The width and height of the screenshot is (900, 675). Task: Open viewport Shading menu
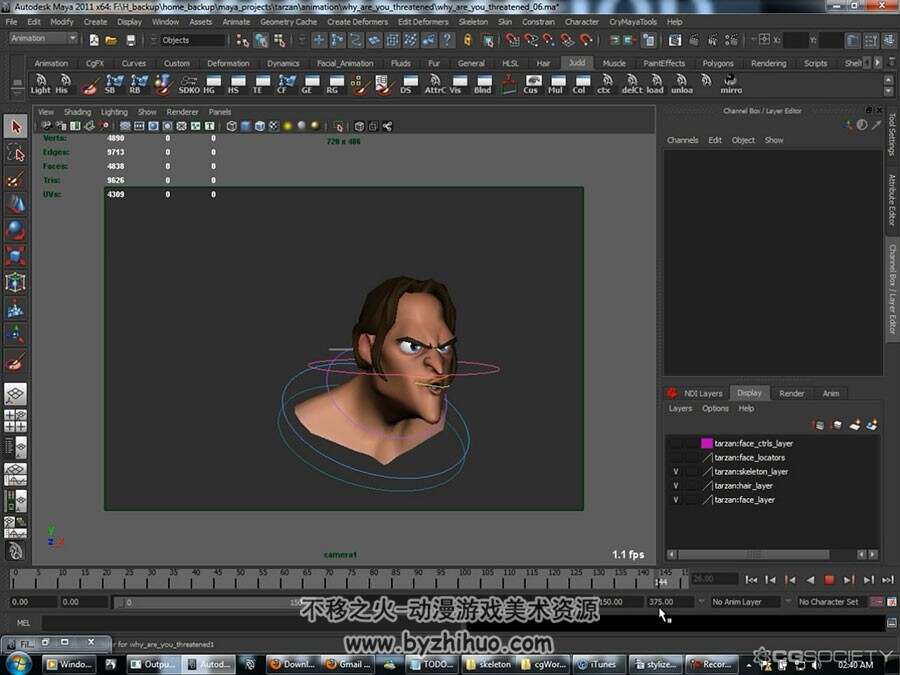click(x=77, y=112)
